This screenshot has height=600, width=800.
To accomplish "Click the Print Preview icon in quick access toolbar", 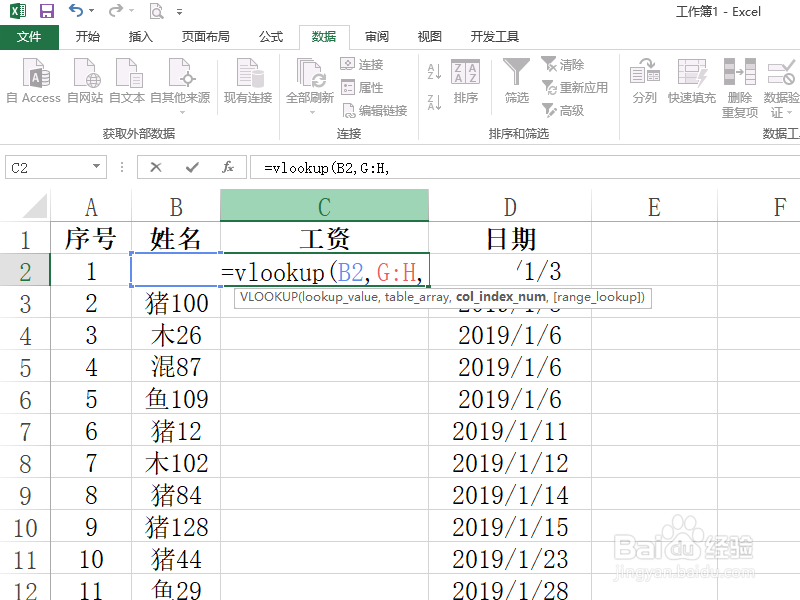I will click(x=156, y=11).
